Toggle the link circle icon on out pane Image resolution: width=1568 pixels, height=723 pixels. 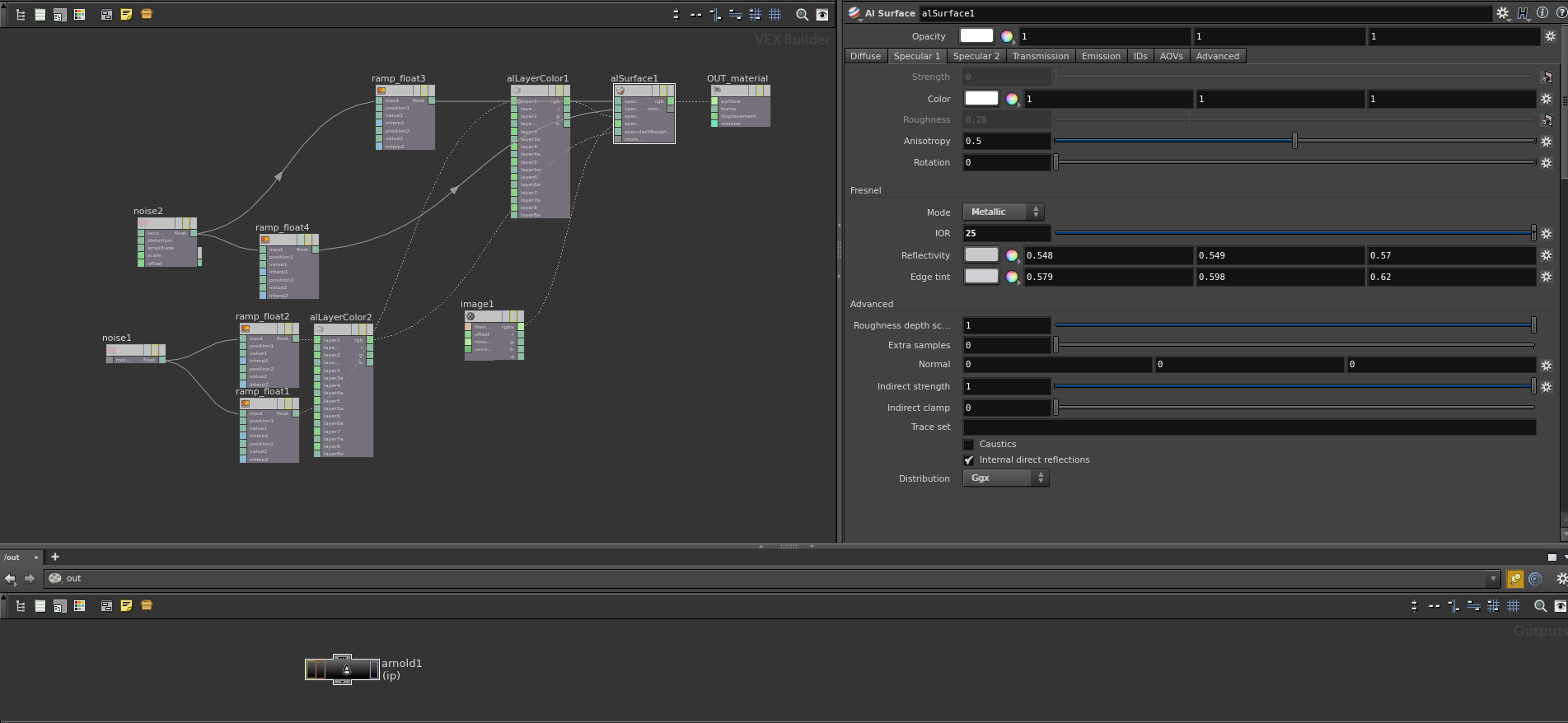tap(1535, 579)
